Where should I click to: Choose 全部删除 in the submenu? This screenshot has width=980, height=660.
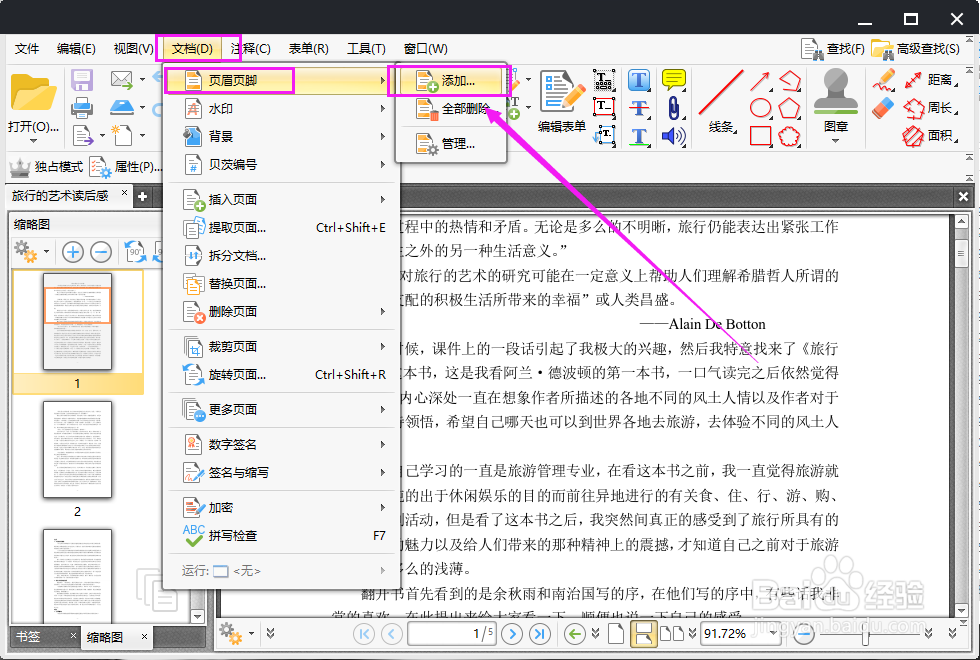[450, 109]
